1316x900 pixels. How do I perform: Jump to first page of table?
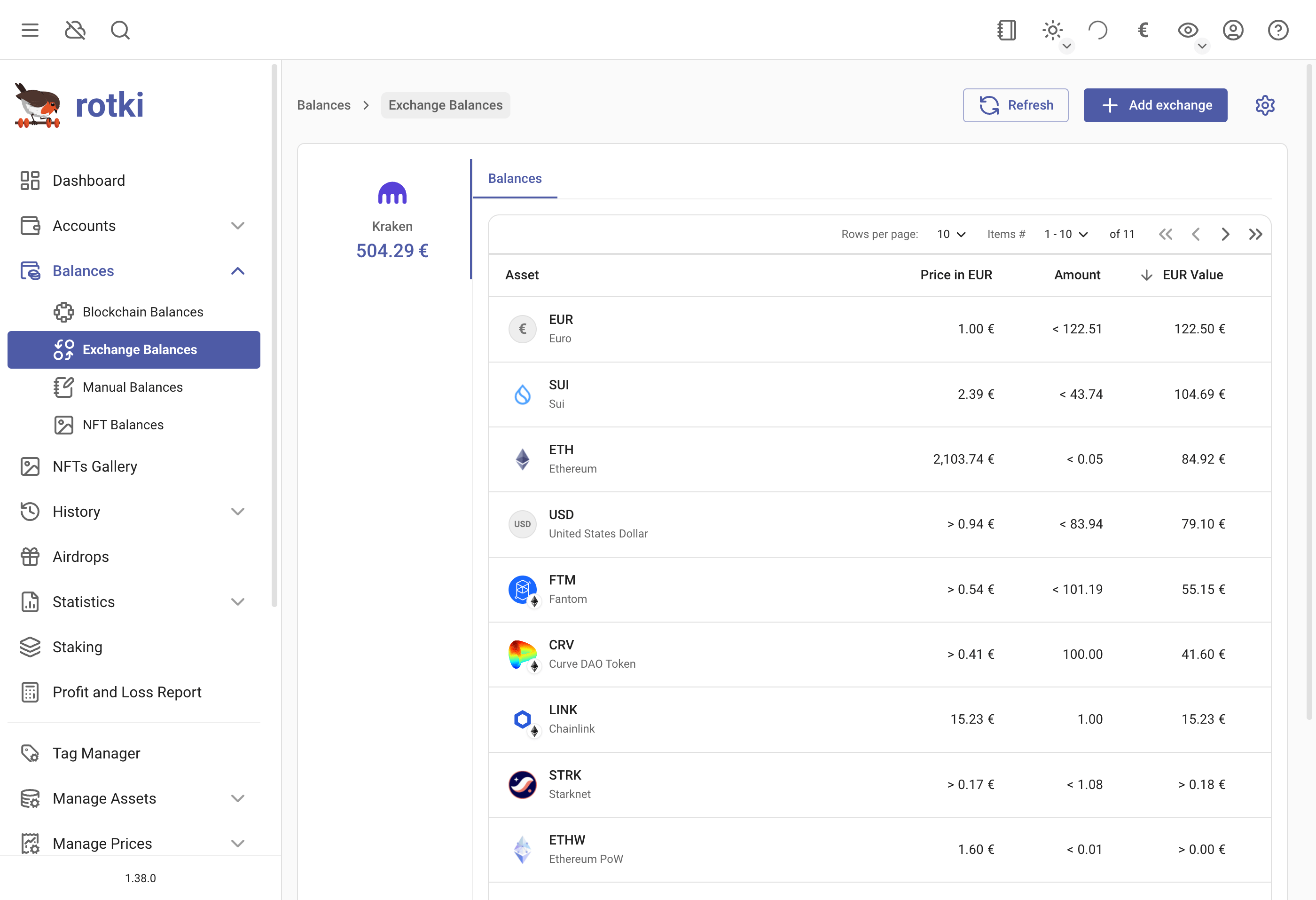pyautogui.click(x=1166, y=235)
